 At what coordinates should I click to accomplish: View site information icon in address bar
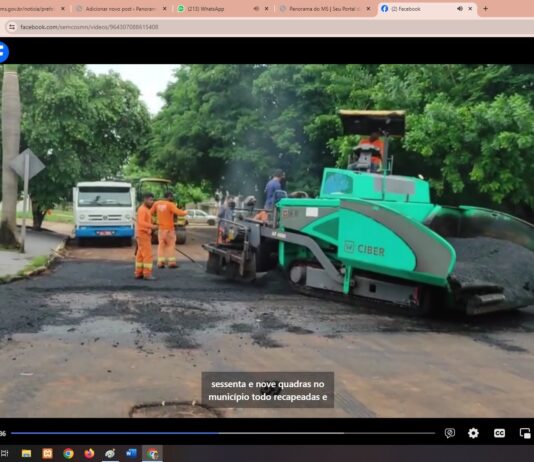[x=12, y=27]
